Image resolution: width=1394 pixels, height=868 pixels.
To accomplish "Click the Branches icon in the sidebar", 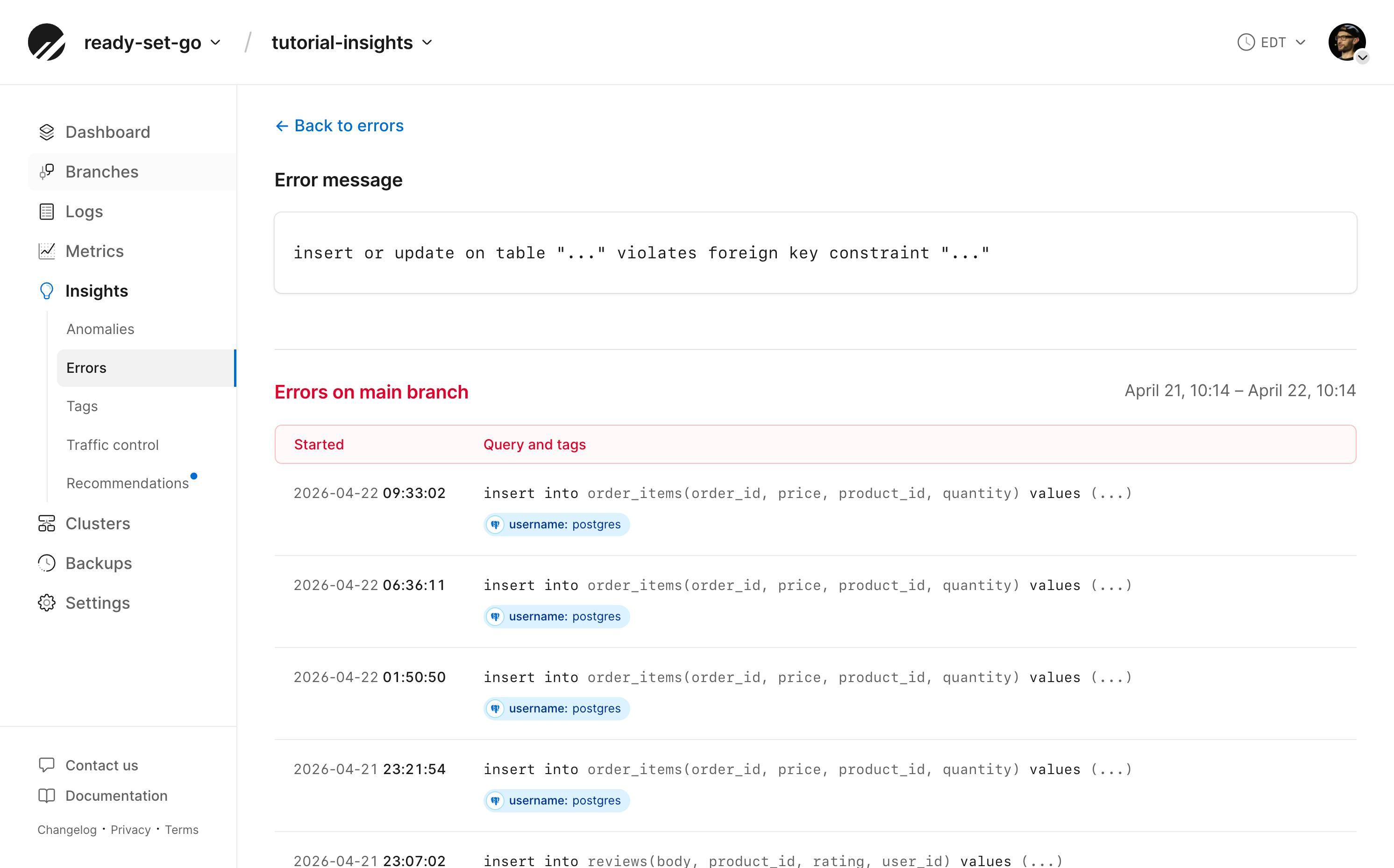I will 47,171.
